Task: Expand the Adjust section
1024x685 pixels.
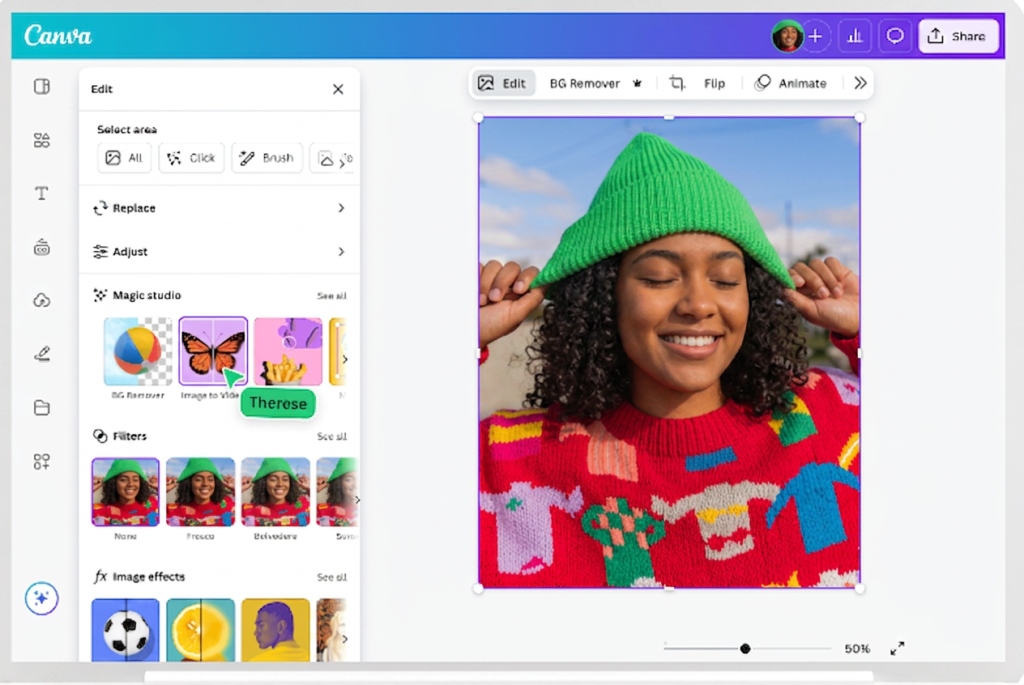Action: click(x=219, y=252)
